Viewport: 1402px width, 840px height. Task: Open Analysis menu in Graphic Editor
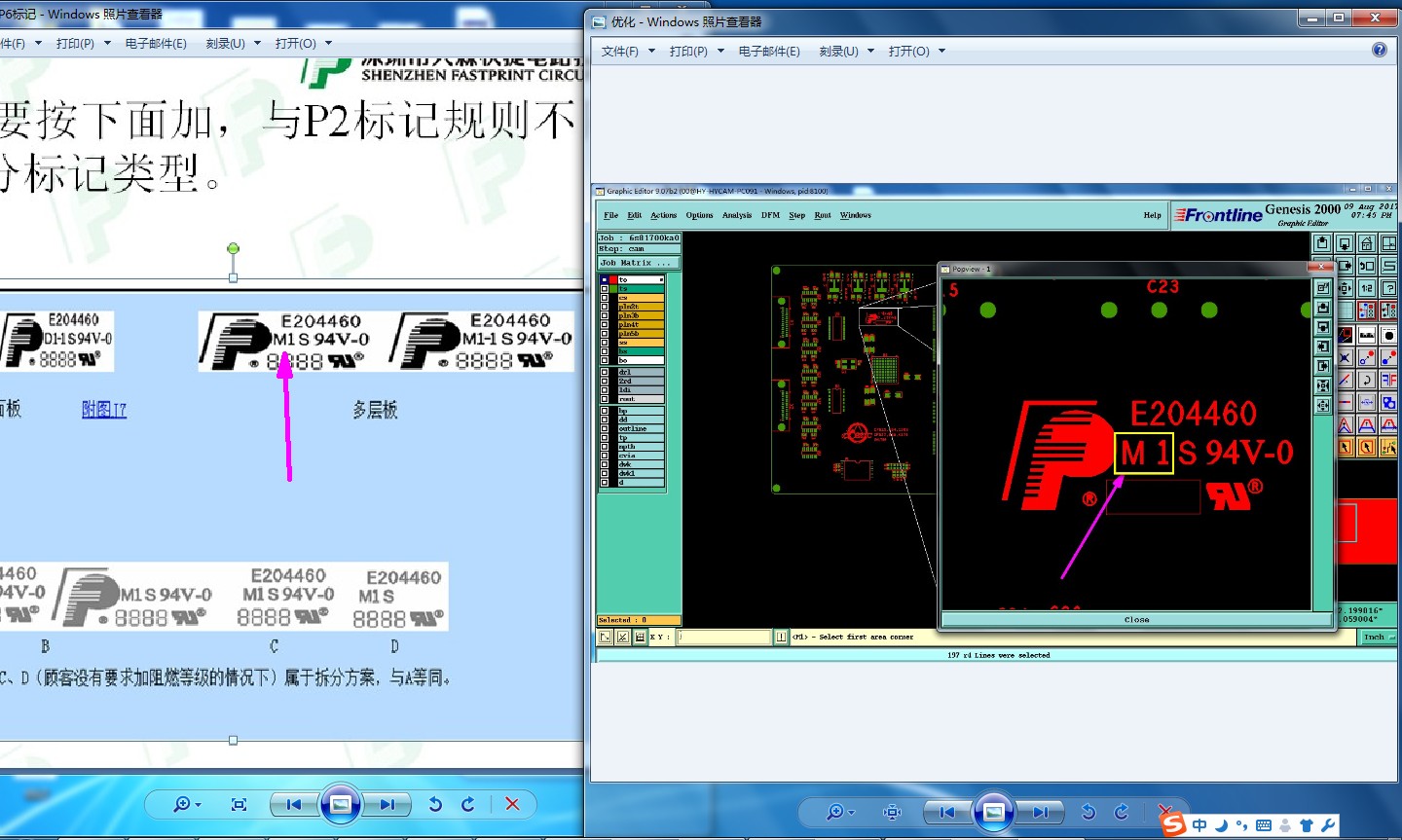pyautogui.click(x=736, y=215)
